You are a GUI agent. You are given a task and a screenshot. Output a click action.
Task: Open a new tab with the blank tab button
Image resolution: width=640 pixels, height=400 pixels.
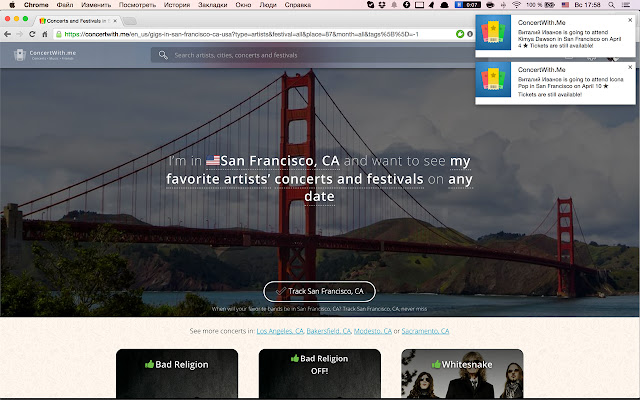click(129, 21)
